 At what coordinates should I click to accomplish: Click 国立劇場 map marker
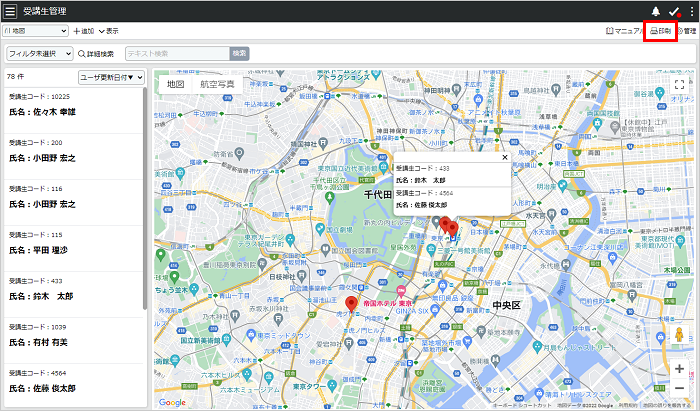click(x=320, y=229)
